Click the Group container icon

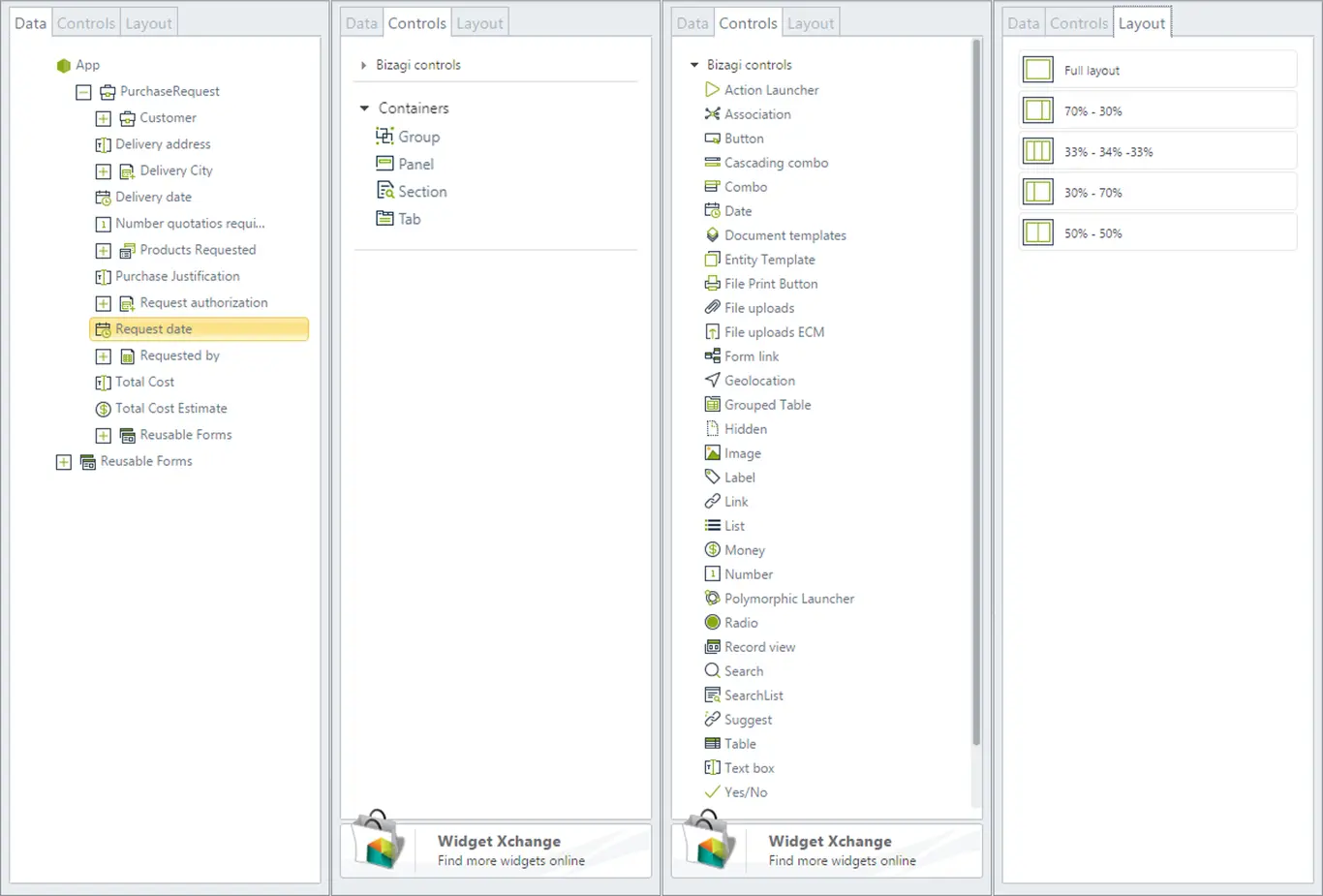tap(385, 137)
